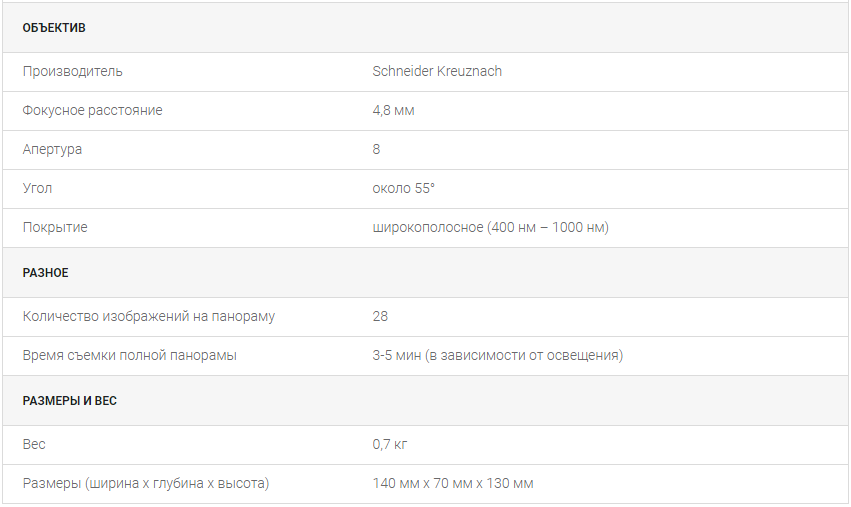Select the Вес row label
The image size is (851, 507).
34,445
